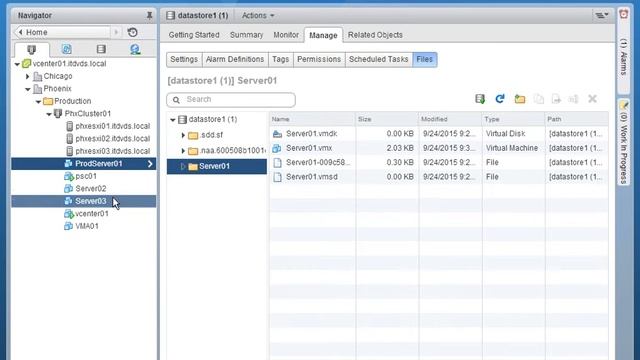
Task: Open the Scheduled Tasks sub-tab
Action: point(379,60)
